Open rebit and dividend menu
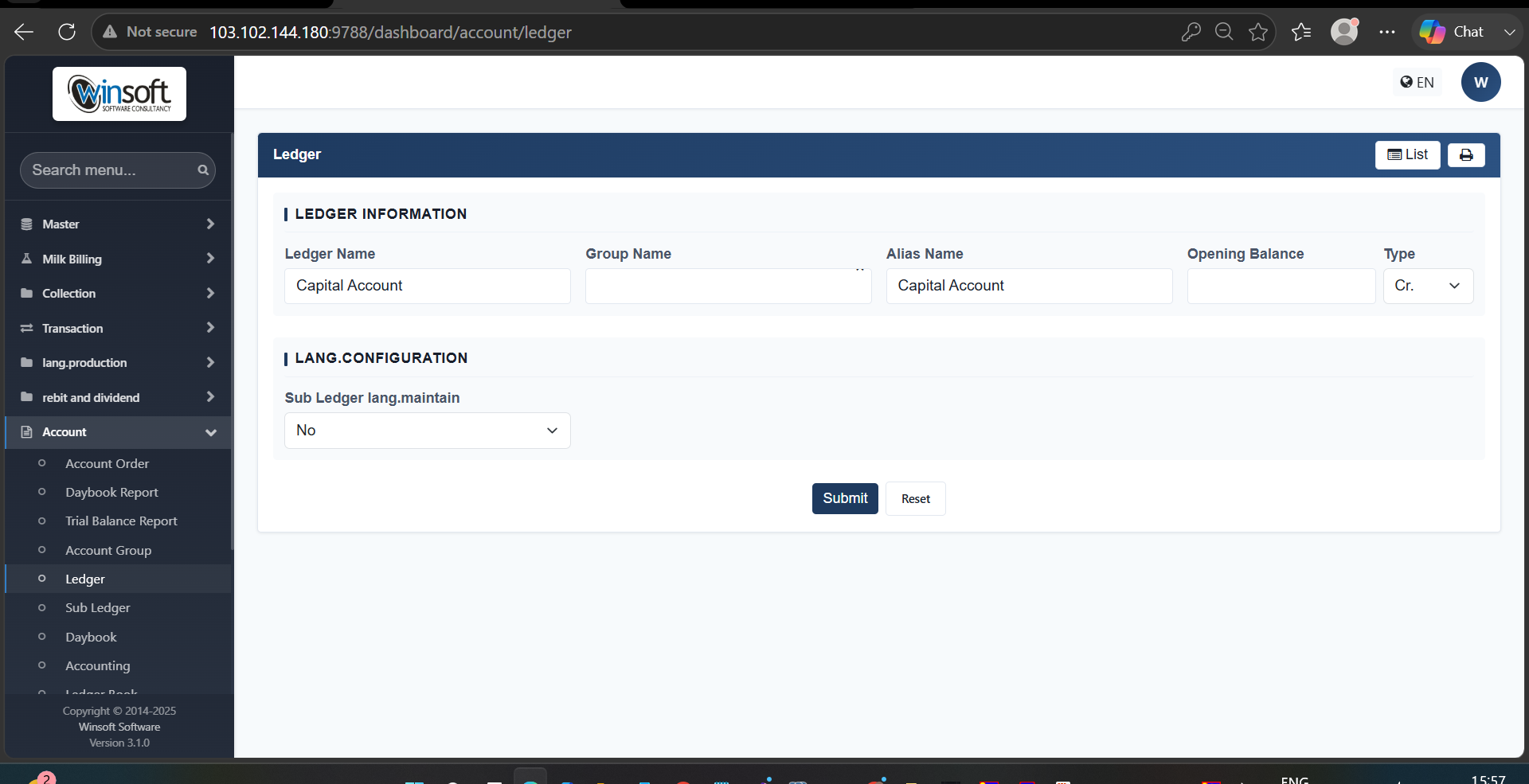Image resolution: width=1529 pixels, height=784 pixels. click(x=118, y=397)
